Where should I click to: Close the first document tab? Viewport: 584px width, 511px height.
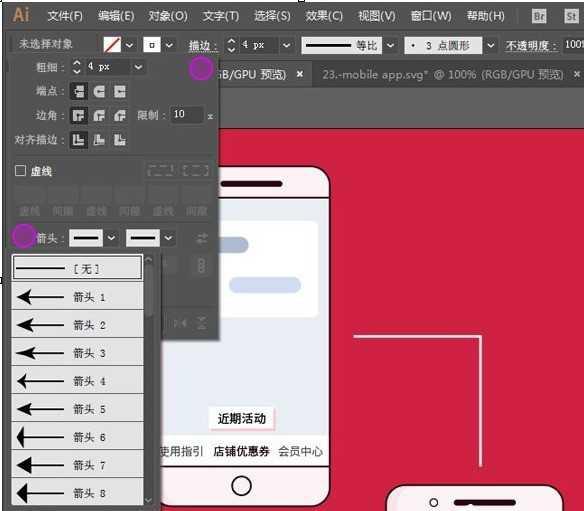(x=299, y=74)
